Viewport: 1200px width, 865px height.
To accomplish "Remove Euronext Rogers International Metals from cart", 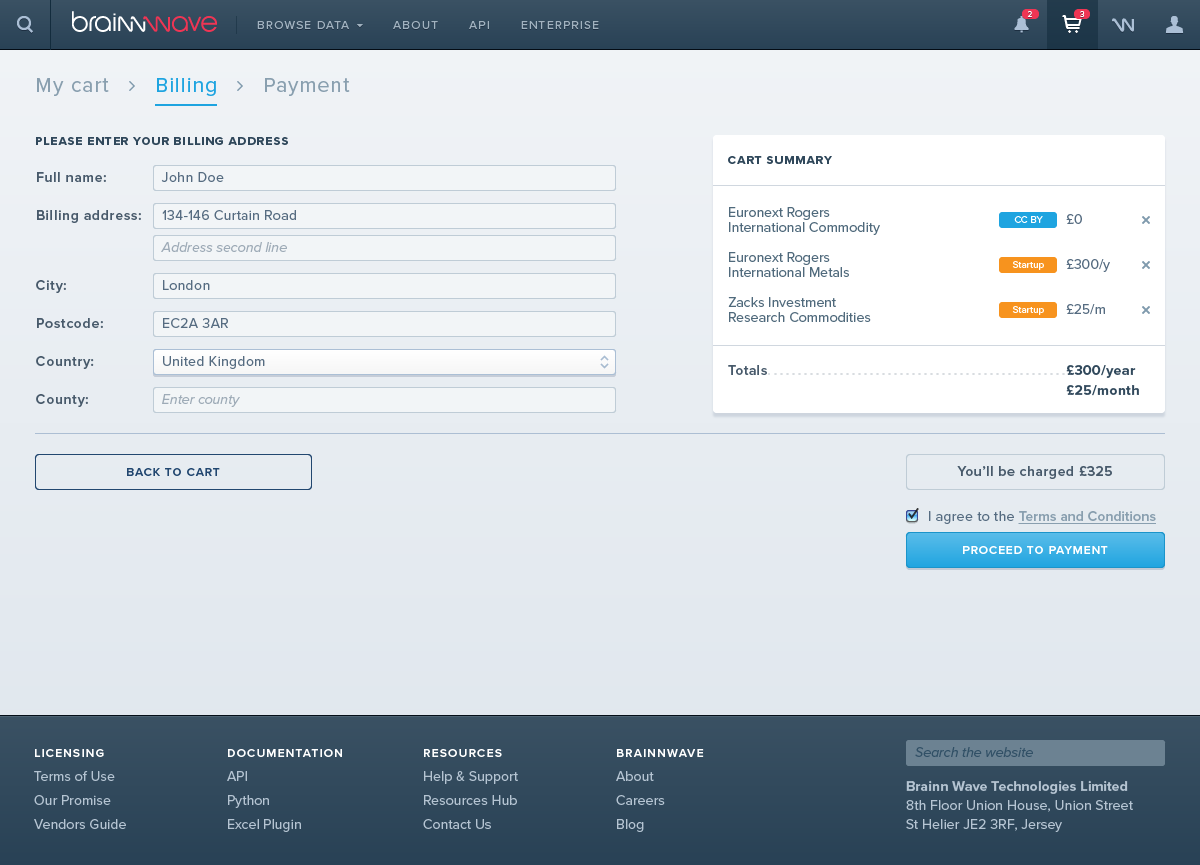I will pyautogui.click(x=1146, y=265).
